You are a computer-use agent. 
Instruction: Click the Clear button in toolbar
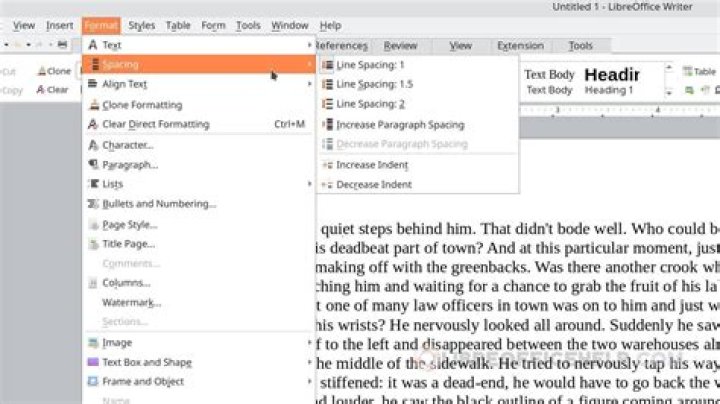52,90
